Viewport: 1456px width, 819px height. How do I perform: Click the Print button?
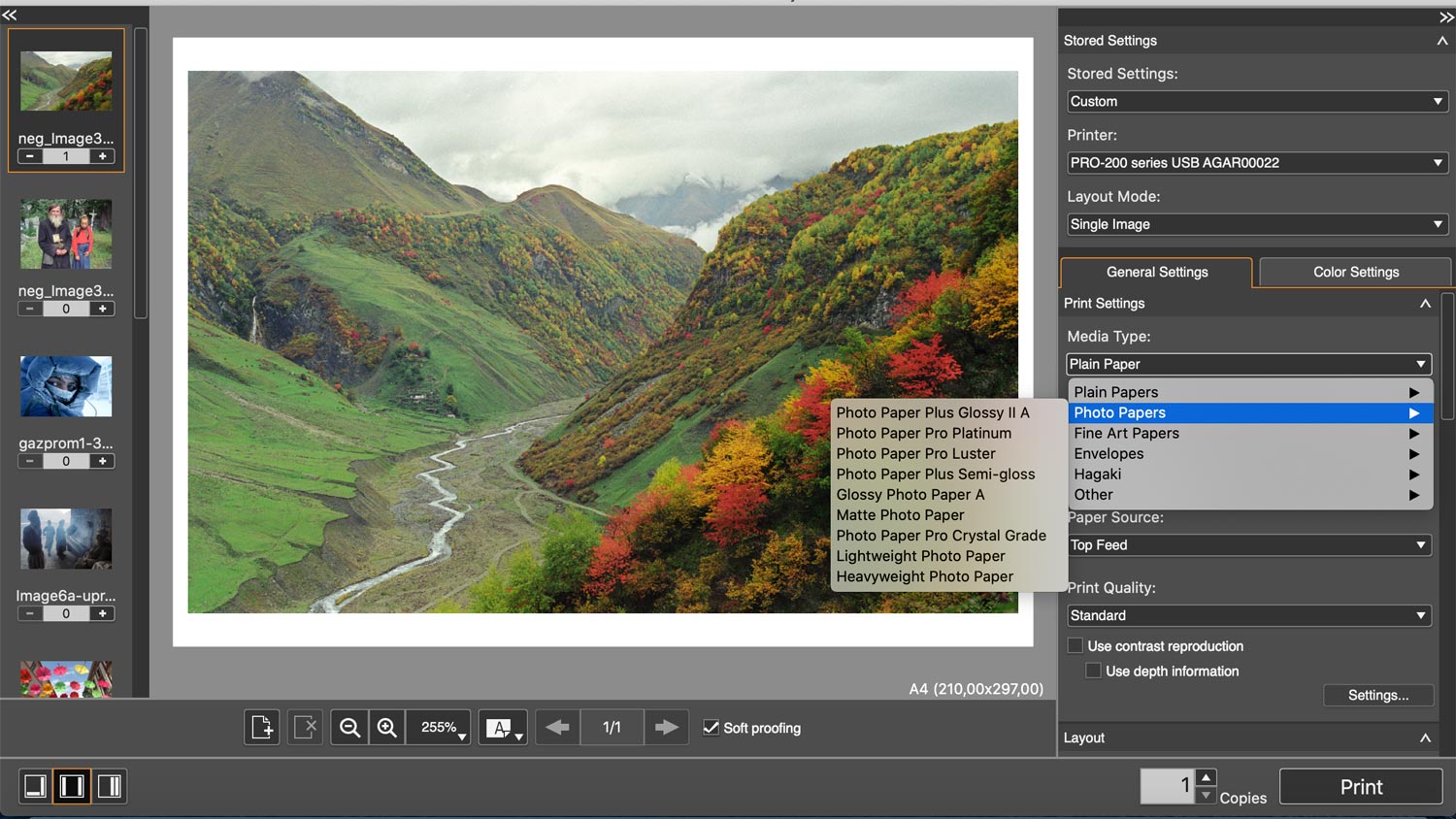click(1360, 787)
